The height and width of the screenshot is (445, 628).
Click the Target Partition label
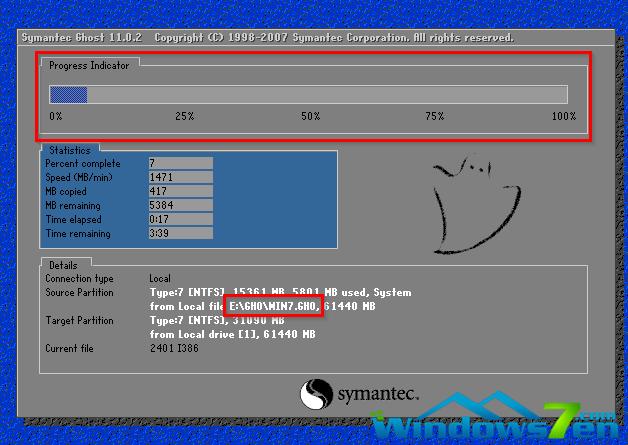coord(79,320)
